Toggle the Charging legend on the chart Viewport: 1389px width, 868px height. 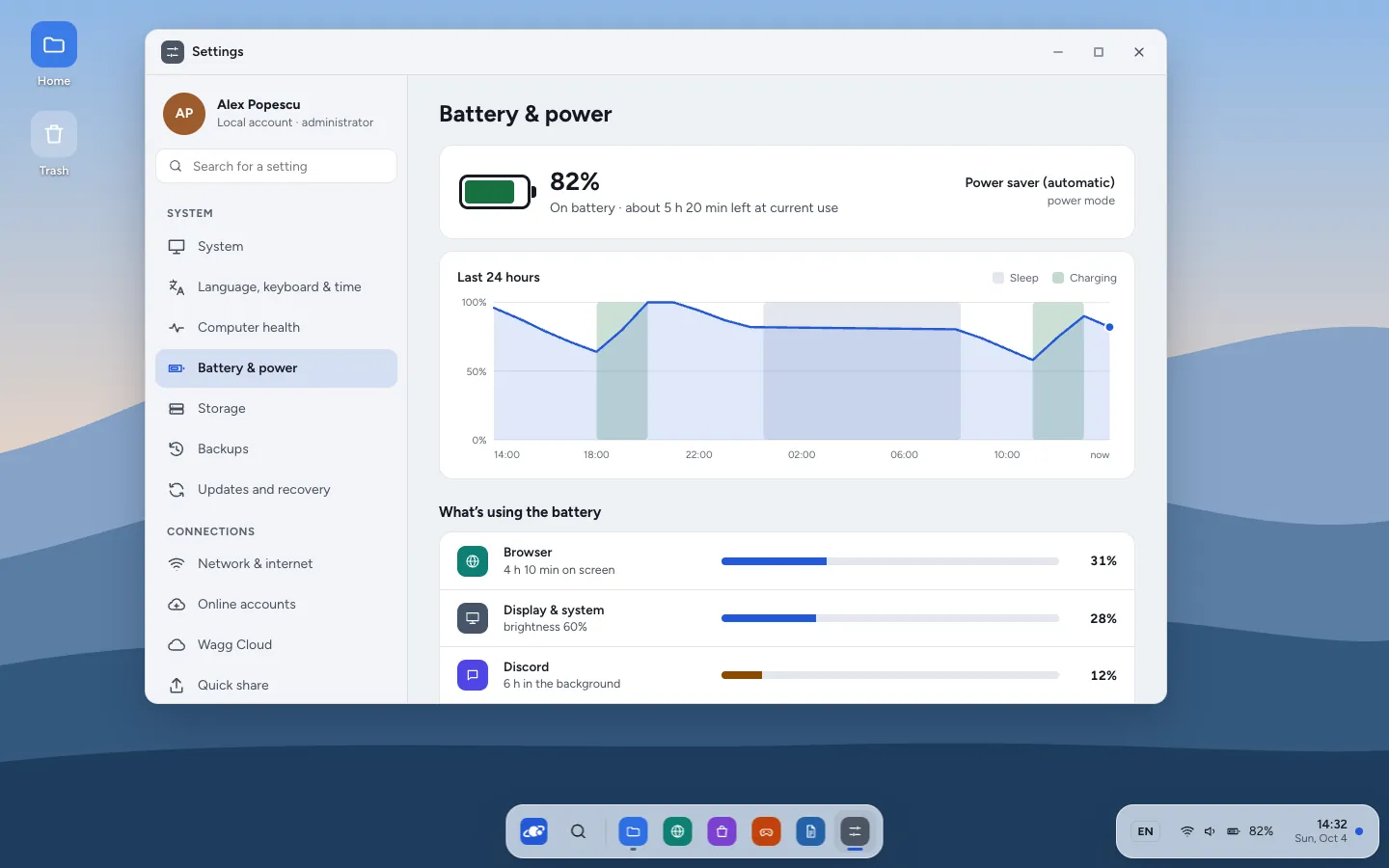1084,278
